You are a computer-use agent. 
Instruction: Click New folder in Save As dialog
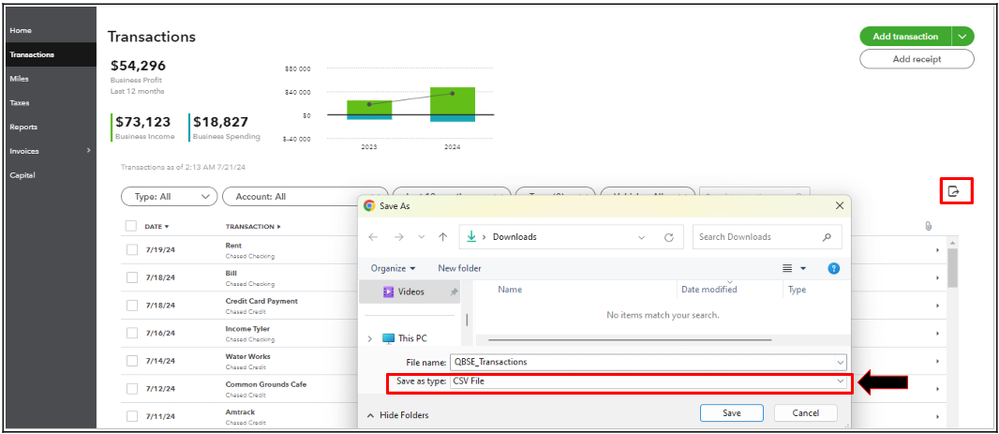459,268
